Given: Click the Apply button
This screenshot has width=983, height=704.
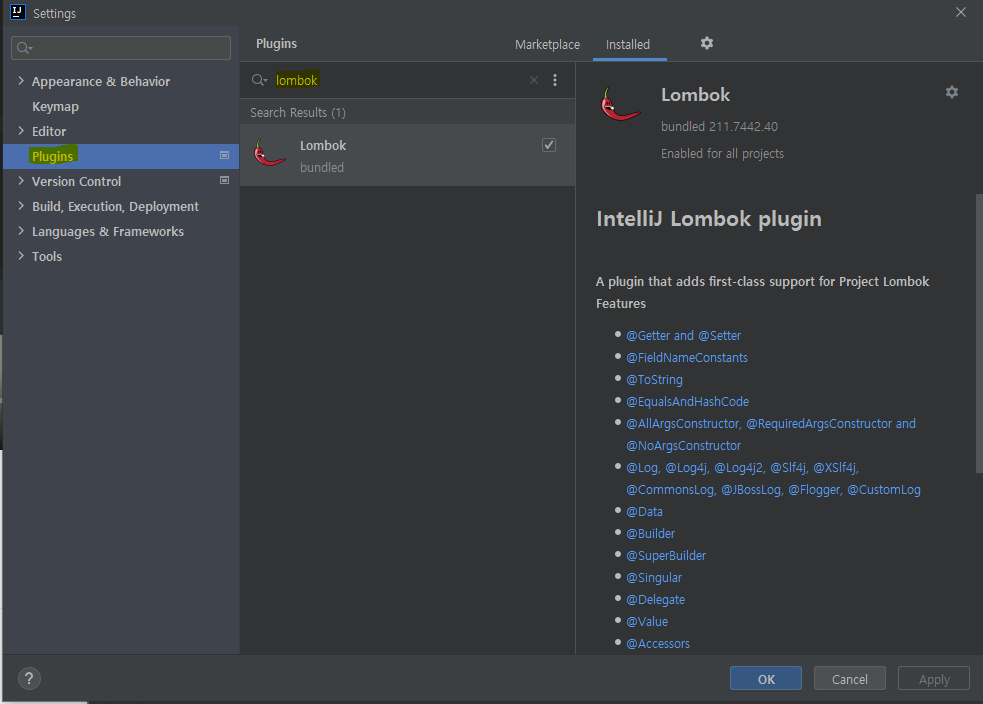Looking at the screenshot, I should [933, 679].
